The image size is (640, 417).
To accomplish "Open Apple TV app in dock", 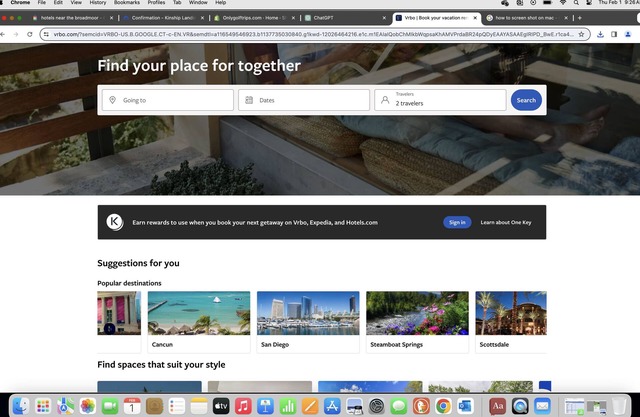I will [x=220, y=405].
